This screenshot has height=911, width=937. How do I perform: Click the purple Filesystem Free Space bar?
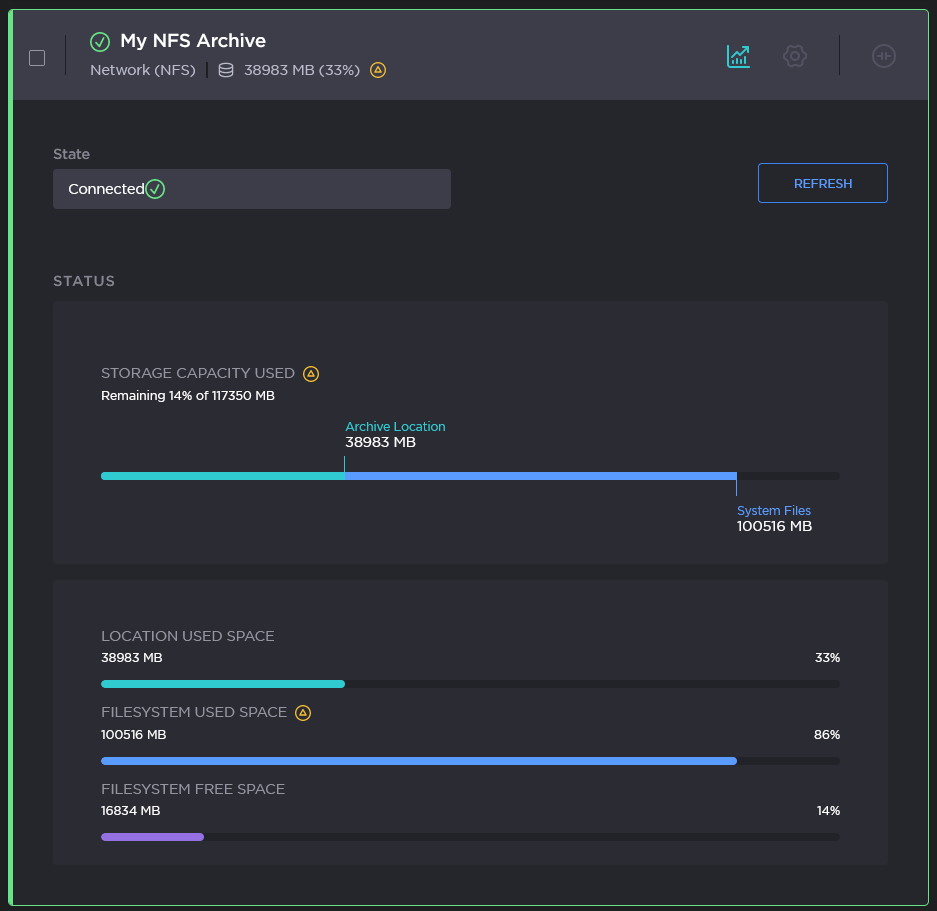(x=152, y=837)
